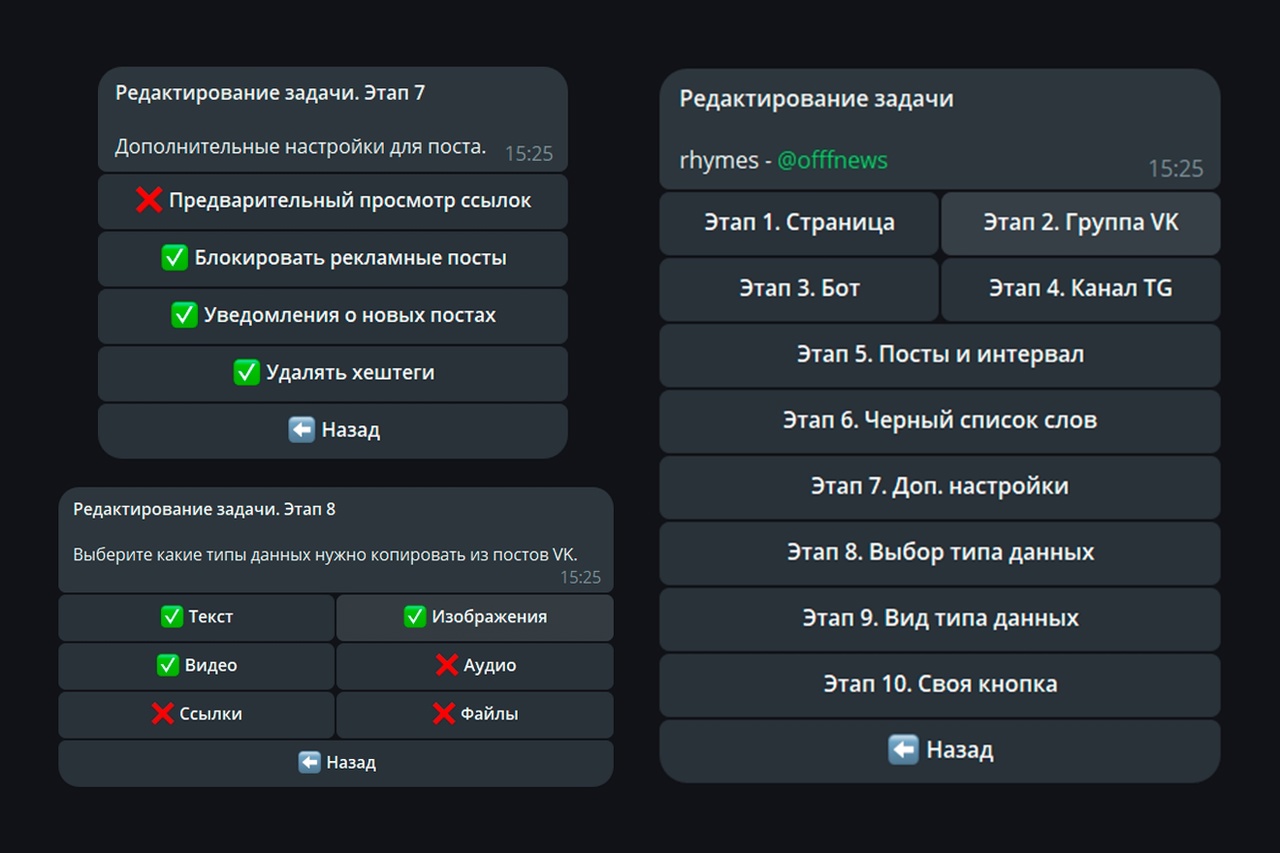Image resolution: width=1280 pixels, height=853 pixels.
Task: Click the back arrow icon in Этап 7 panel
Action: 301,430
